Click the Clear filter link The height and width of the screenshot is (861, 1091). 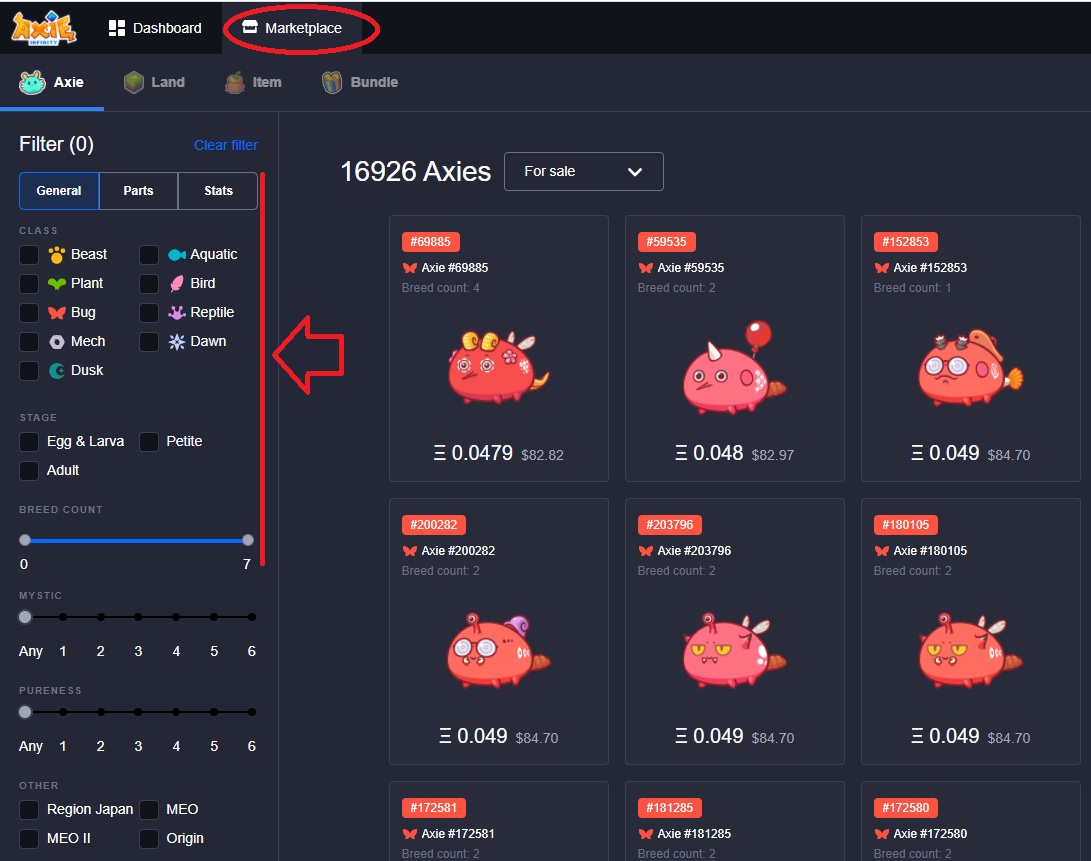[225, 145]
